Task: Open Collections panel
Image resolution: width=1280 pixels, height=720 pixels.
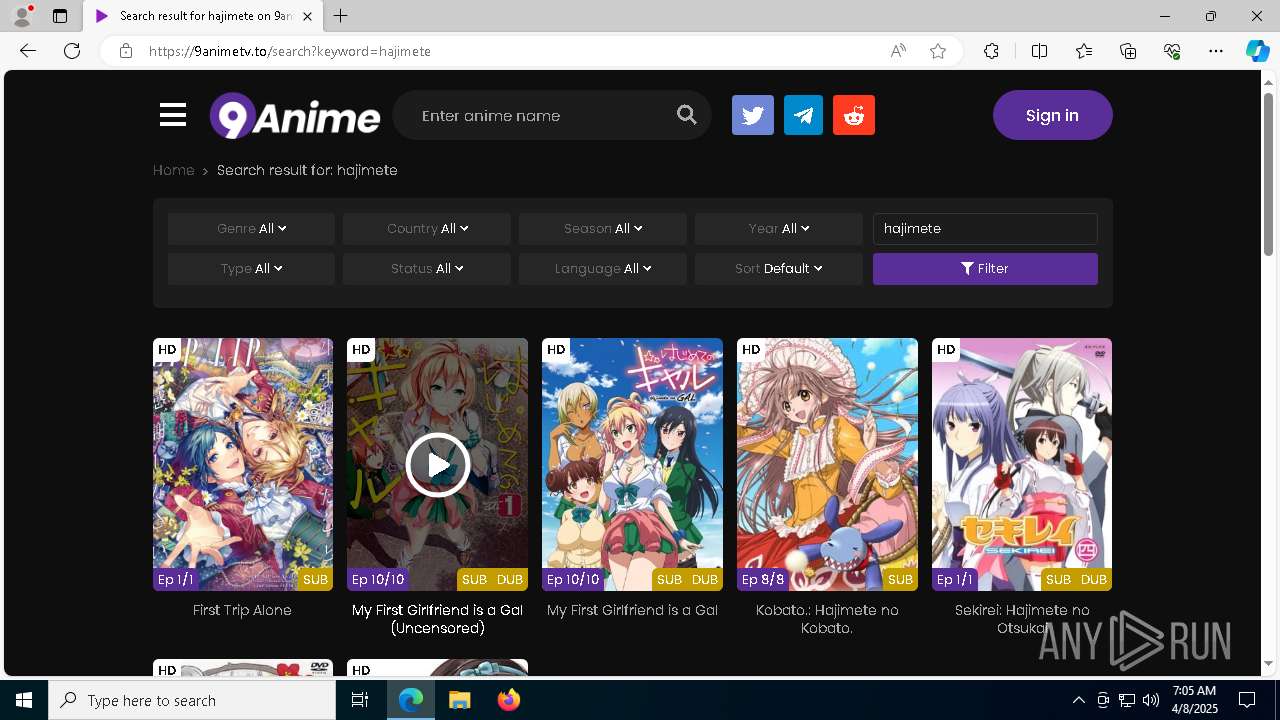Action: pyautogui.click(x=1128, y=51)
